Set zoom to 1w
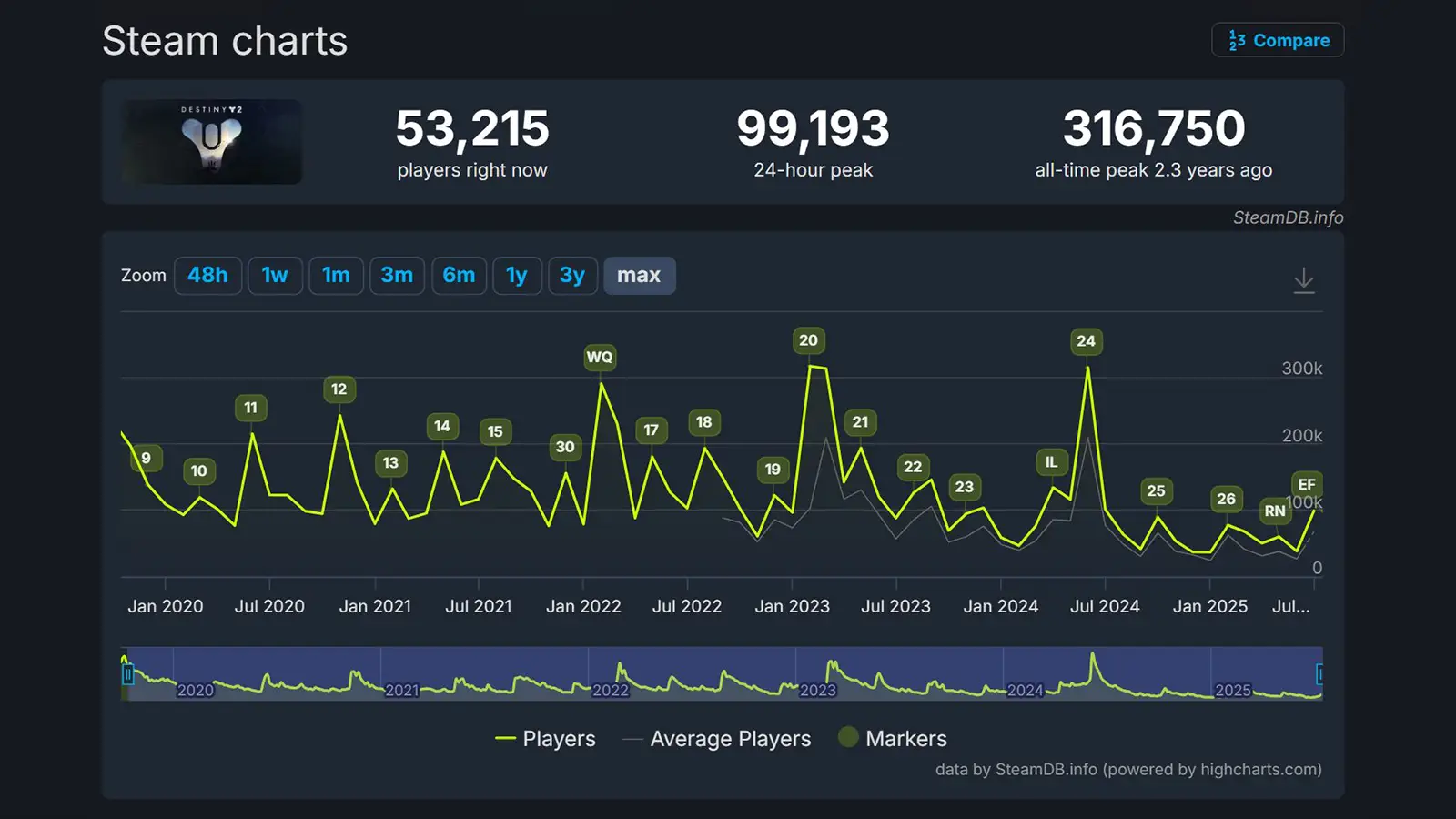Screen dimensions: 1456x819 coord(275,275)
